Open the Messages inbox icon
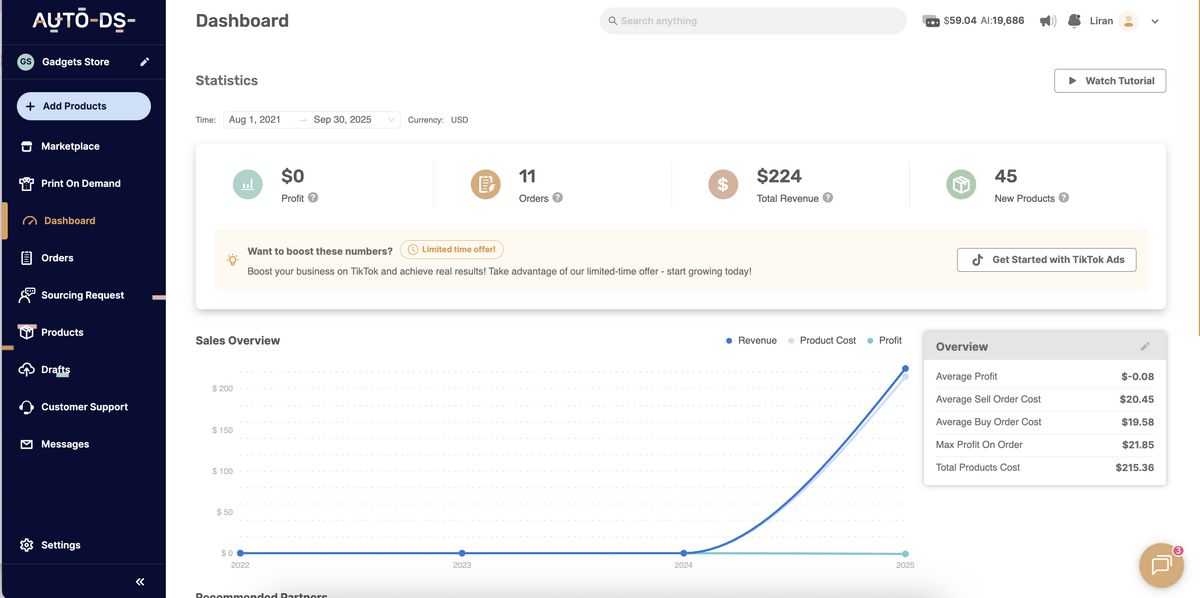This screenshot has height=598, width=1200. (x=28, y=444)
